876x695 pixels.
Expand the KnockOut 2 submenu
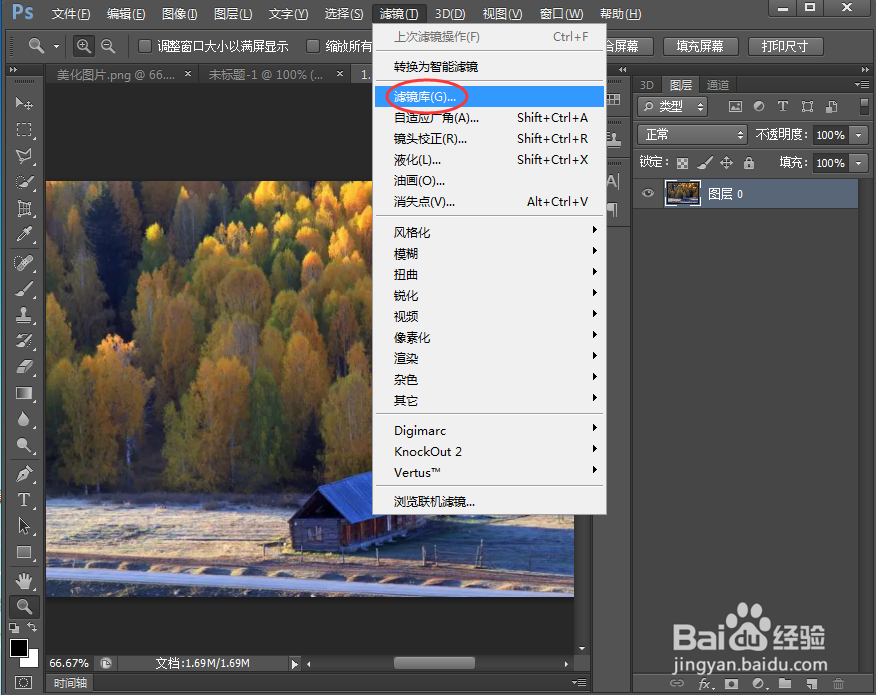[x=489, y=451]
